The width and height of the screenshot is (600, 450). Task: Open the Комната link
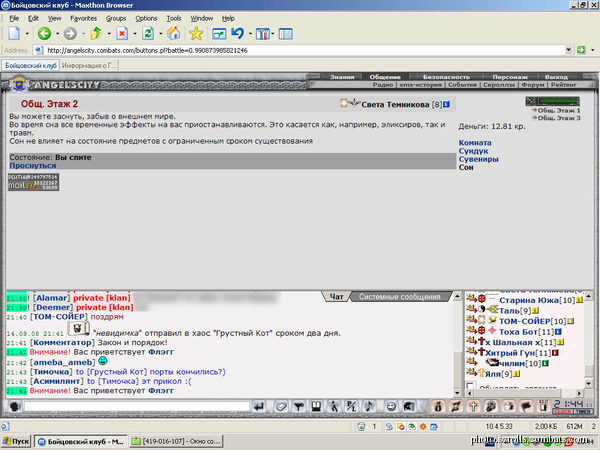tap(475, 143)
